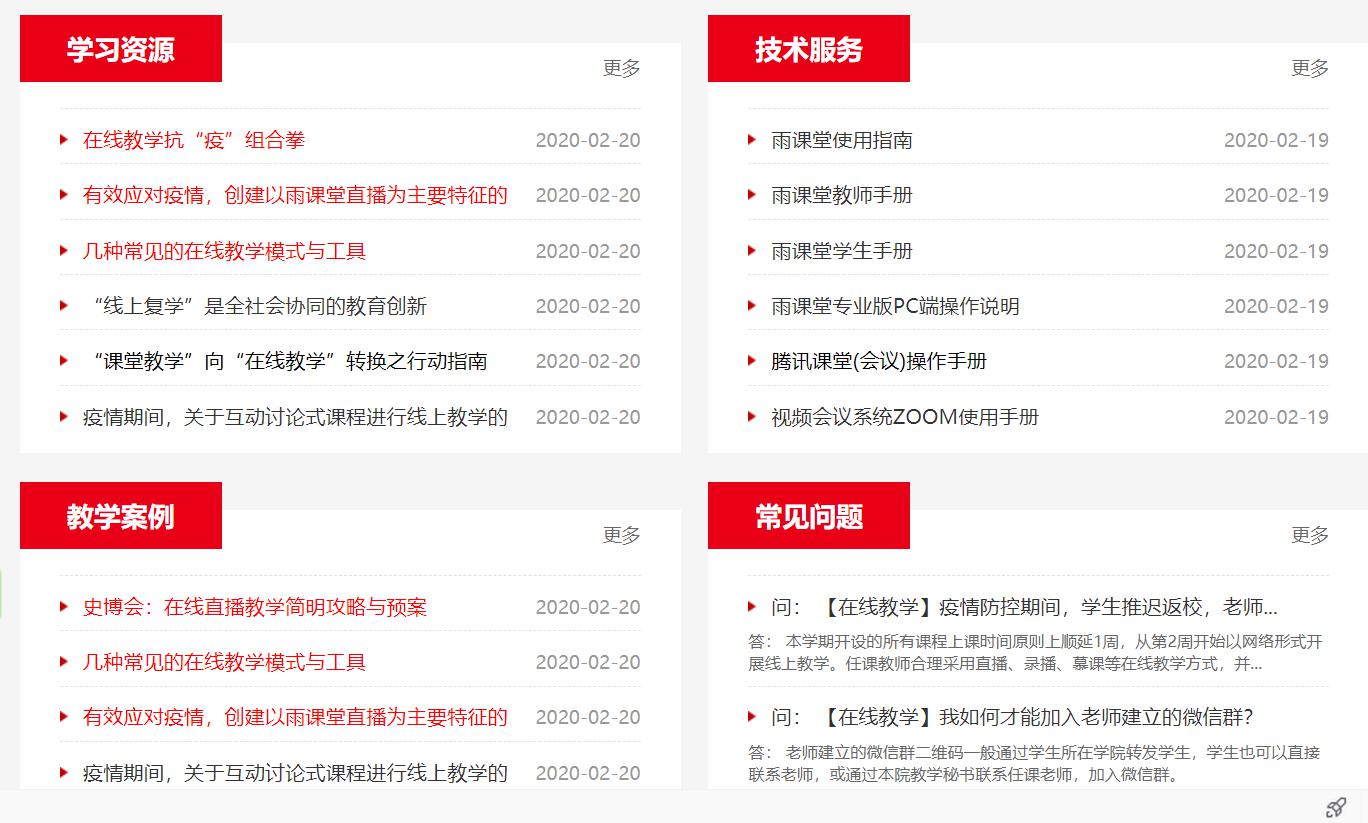Select the 技术服务 panel title
This screenshot has width=1368, height=823.
pos(808,47)
